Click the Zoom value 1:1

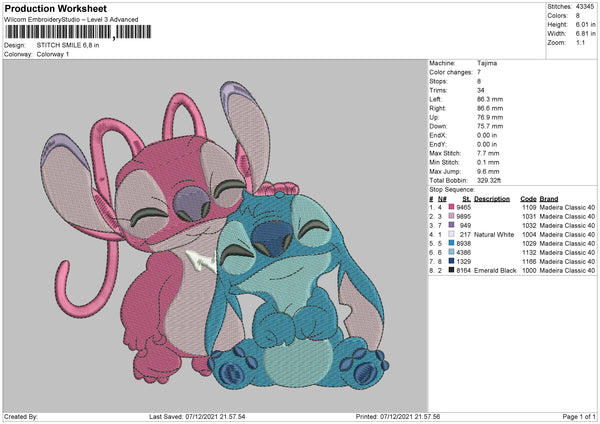(x=580, y=43)
